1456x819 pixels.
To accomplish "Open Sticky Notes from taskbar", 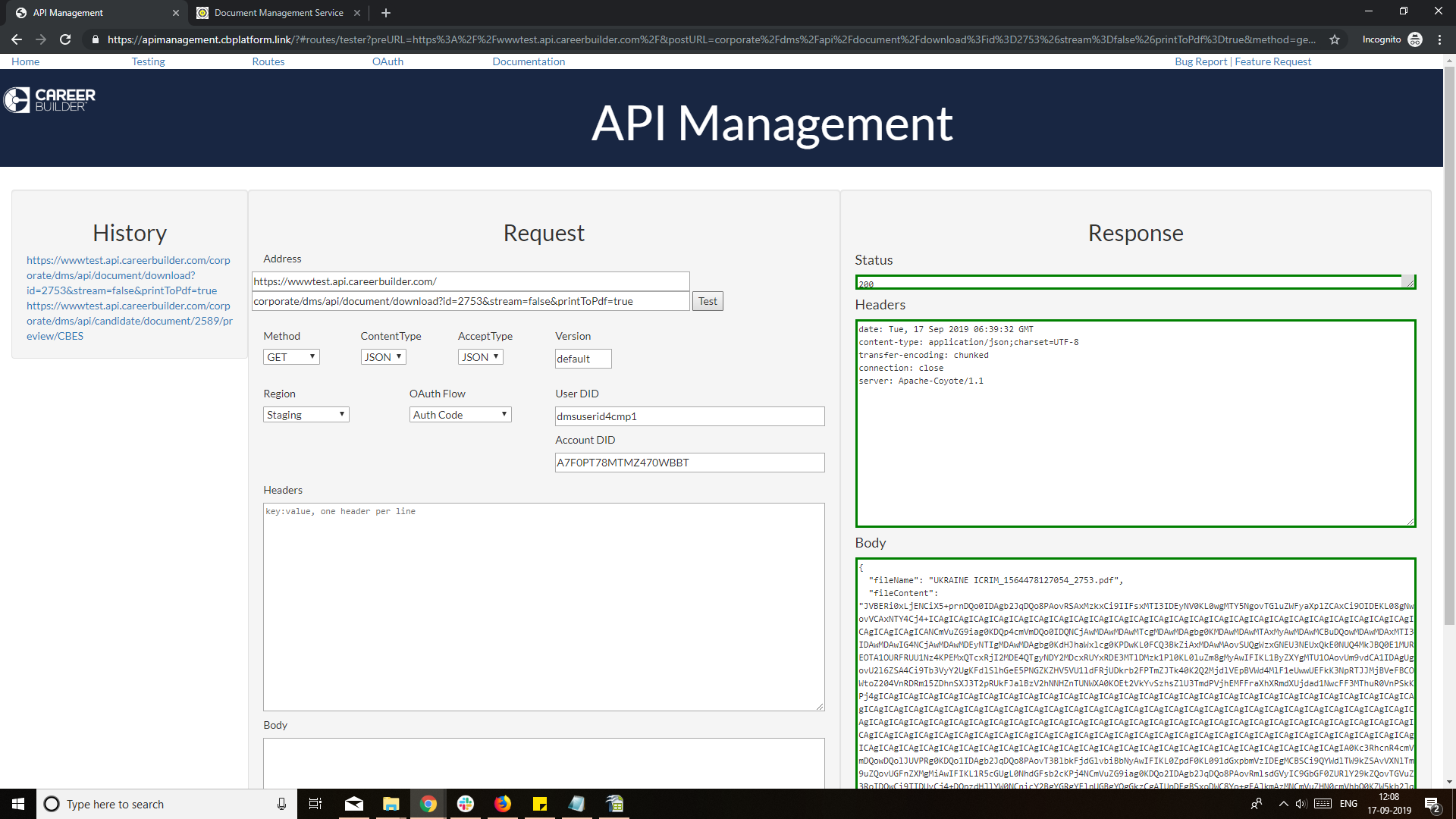I will 540,804.
